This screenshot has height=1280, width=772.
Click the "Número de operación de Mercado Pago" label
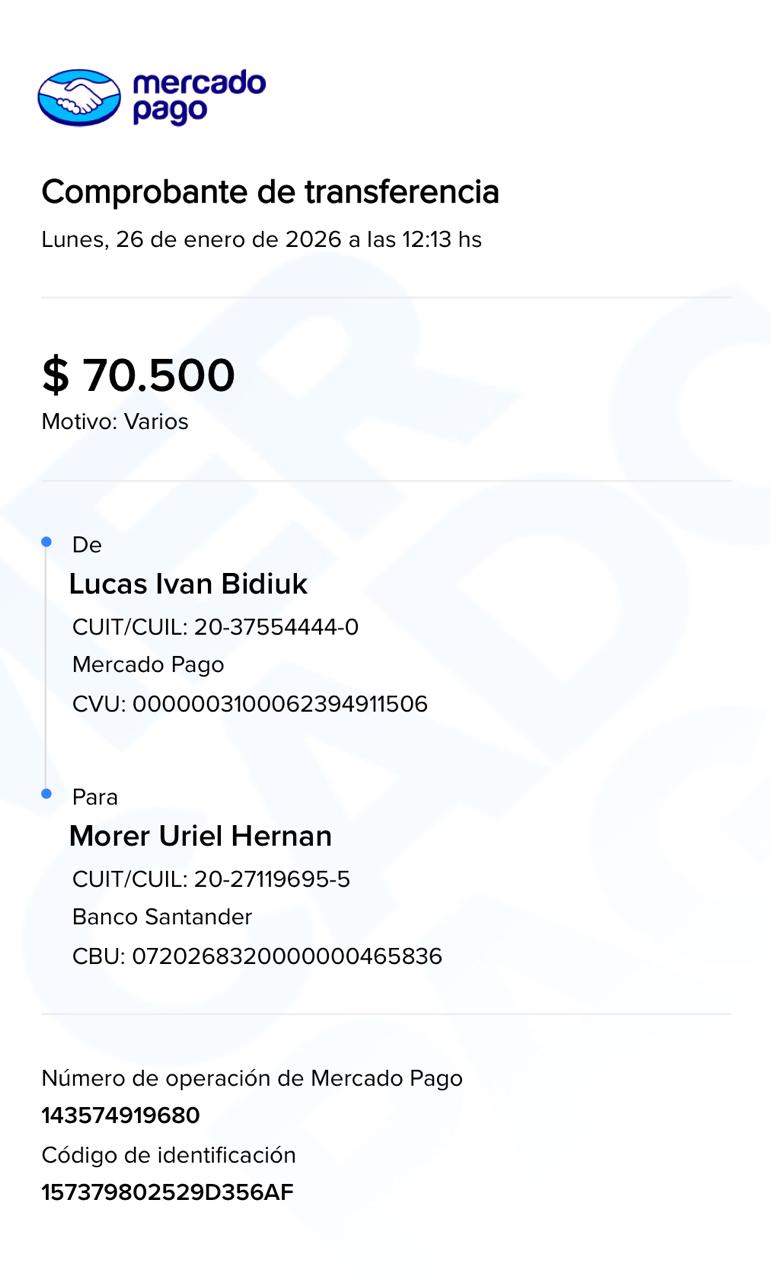[252, 1078]
